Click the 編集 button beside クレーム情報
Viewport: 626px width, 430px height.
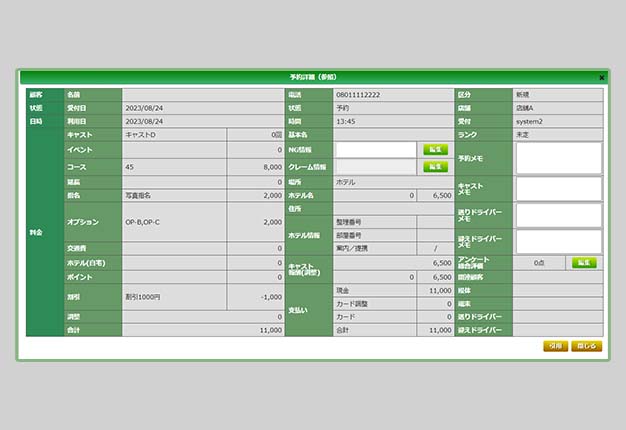click(435, 166)
